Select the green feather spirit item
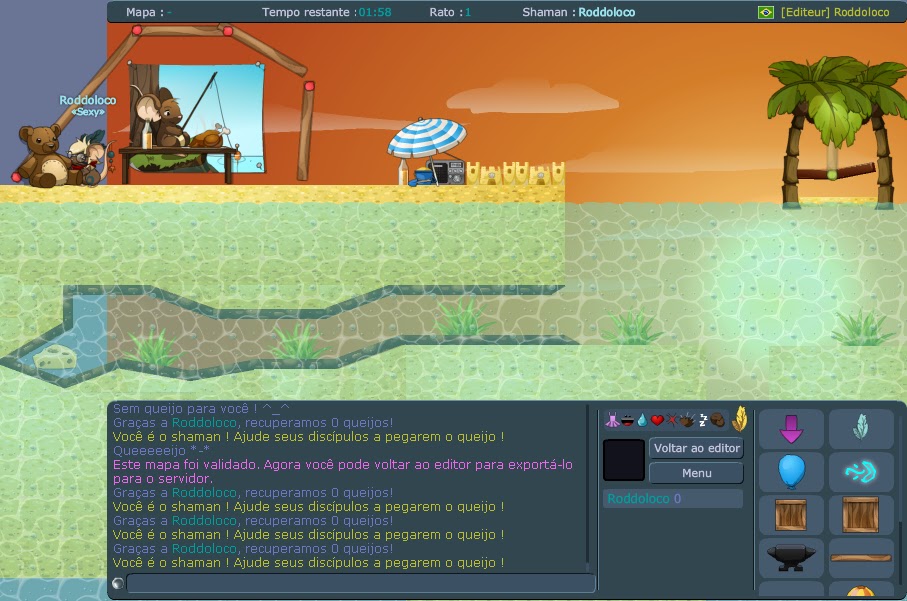Viewport: 907px width, 601px height. [859, 426]
